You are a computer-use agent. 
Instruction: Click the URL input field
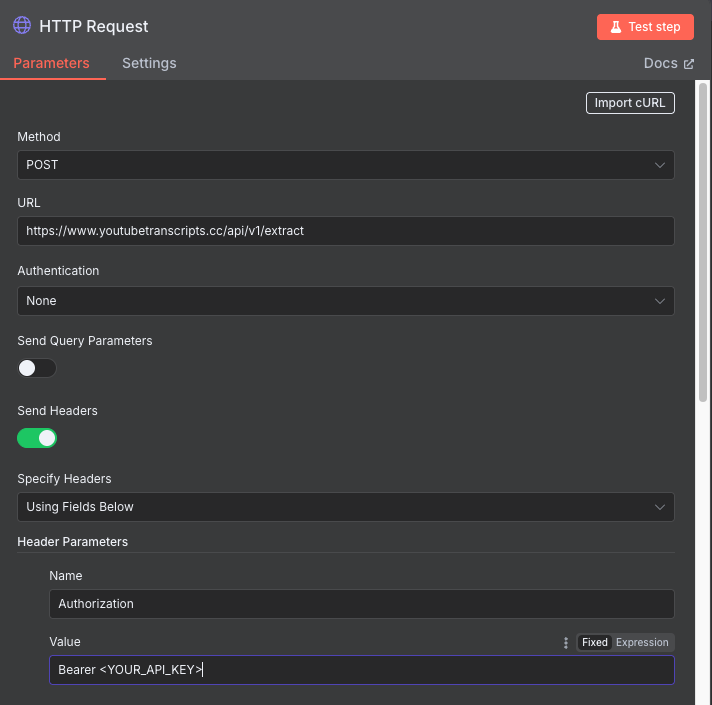(346, 231)
